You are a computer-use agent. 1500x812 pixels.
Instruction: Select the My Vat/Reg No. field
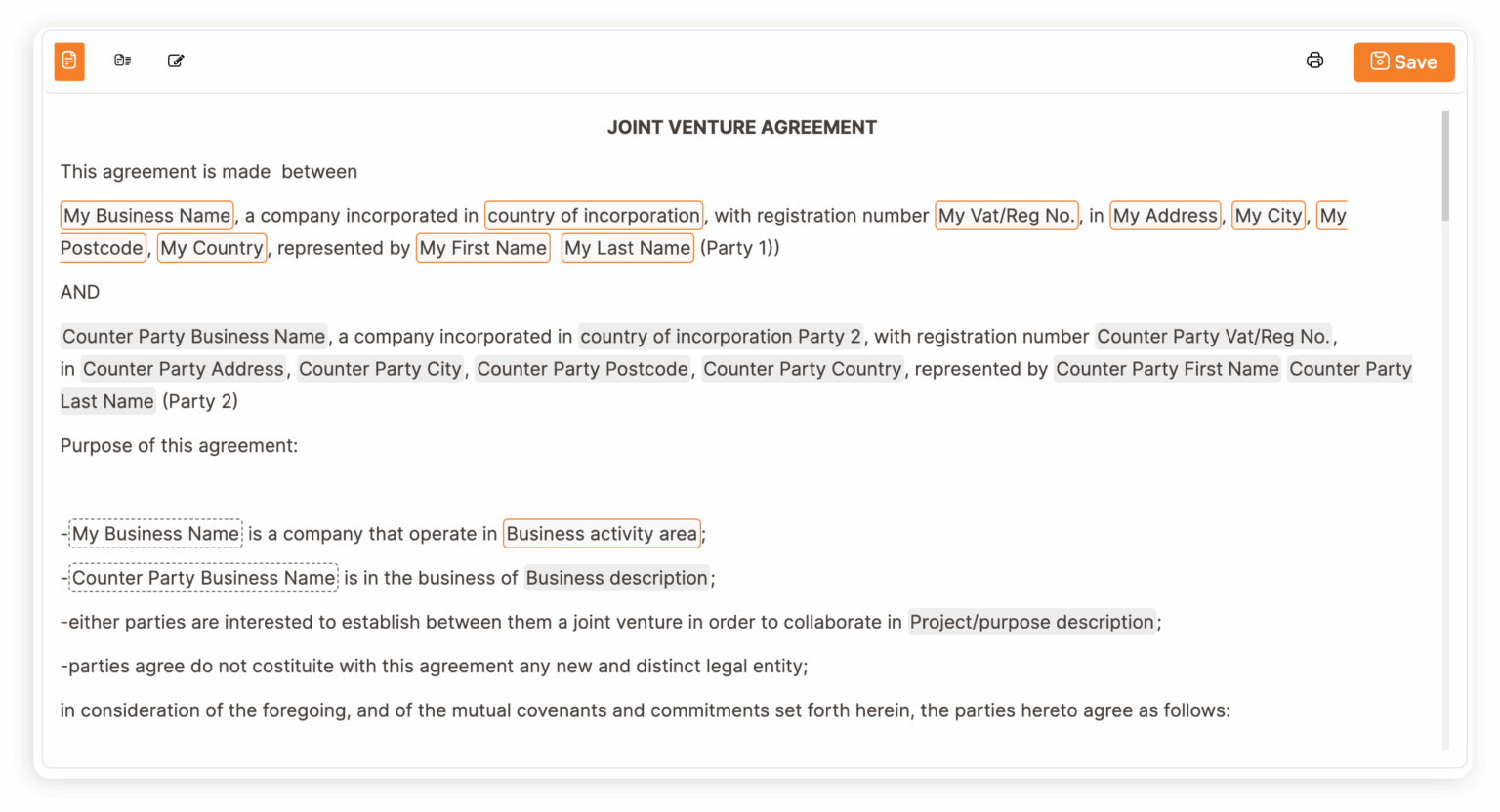[x=1007, y=215]
